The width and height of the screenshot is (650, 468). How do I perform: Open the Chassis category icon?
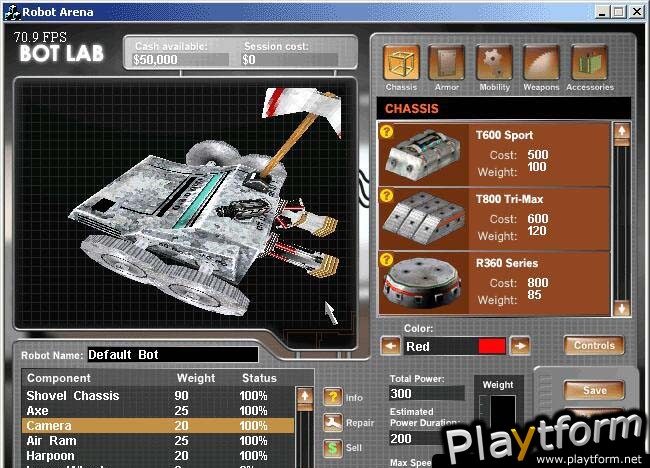tap(401, 63)
